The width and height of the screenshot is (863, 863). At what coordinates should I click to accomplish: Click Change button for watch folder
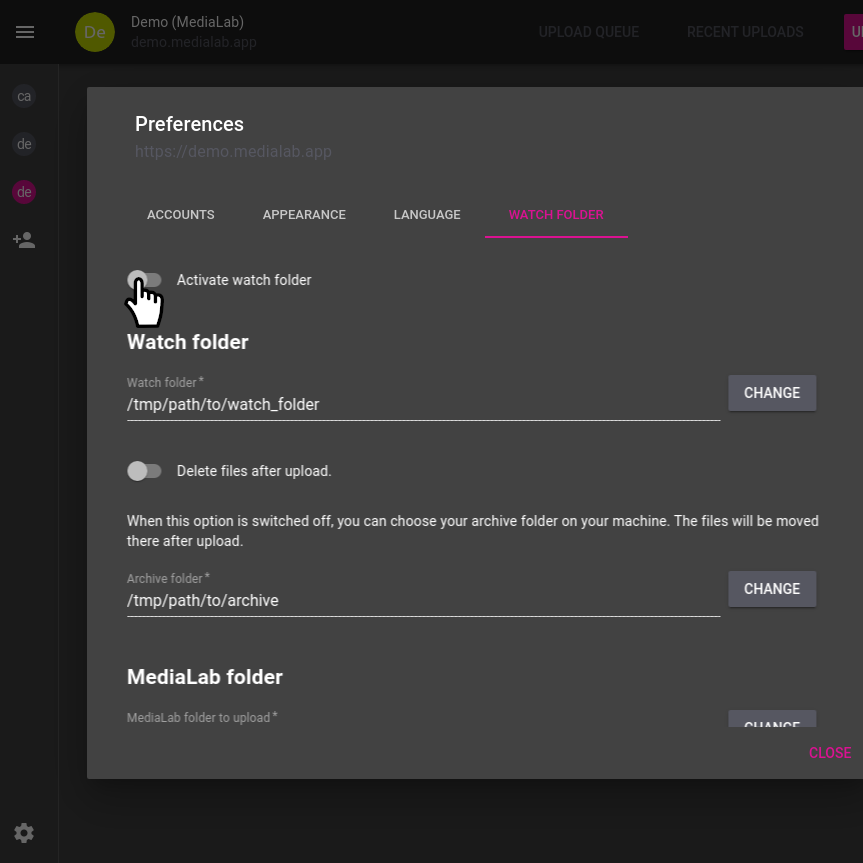[772, 393]
